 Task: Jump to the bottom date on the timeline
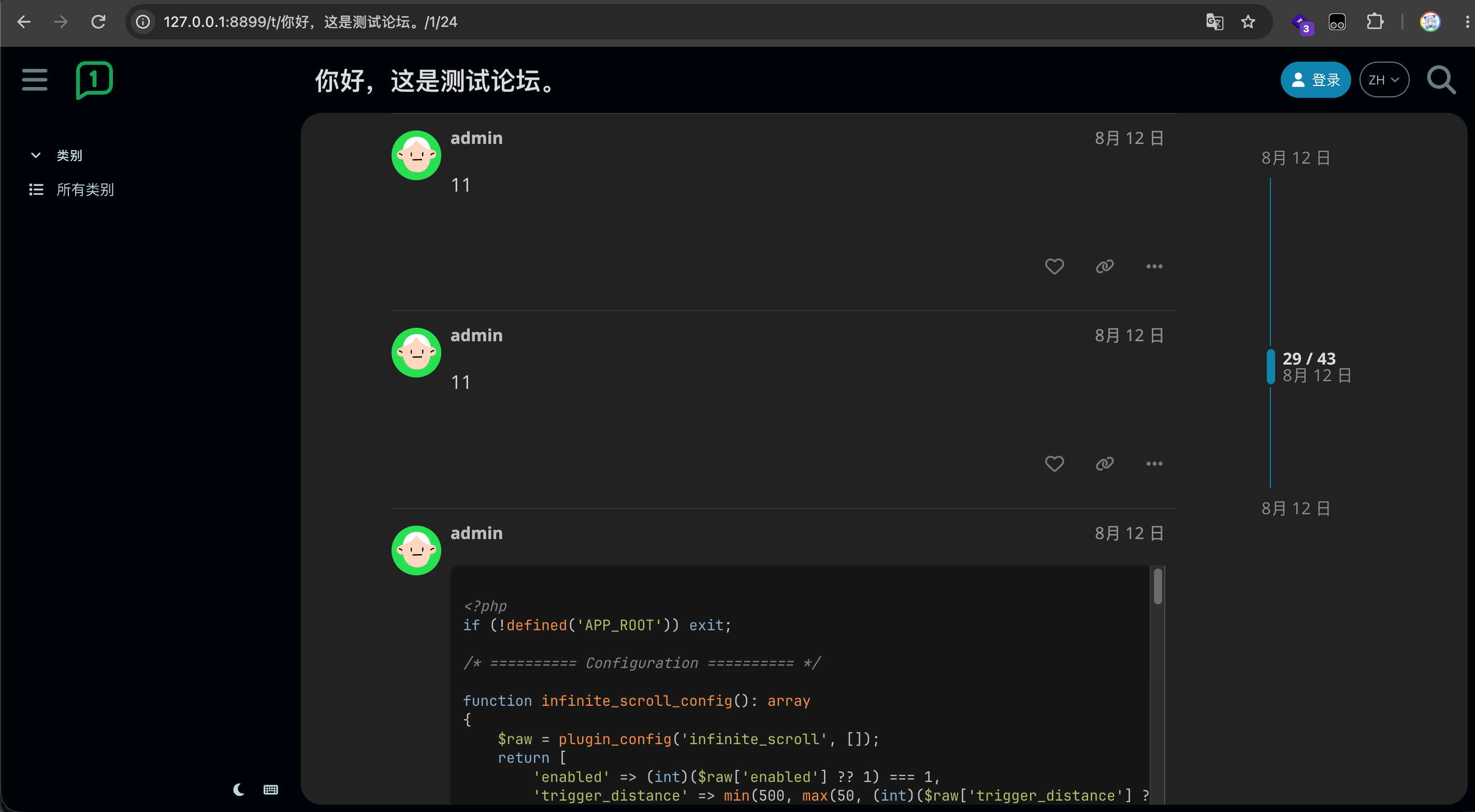click(x=1295, y=509)
